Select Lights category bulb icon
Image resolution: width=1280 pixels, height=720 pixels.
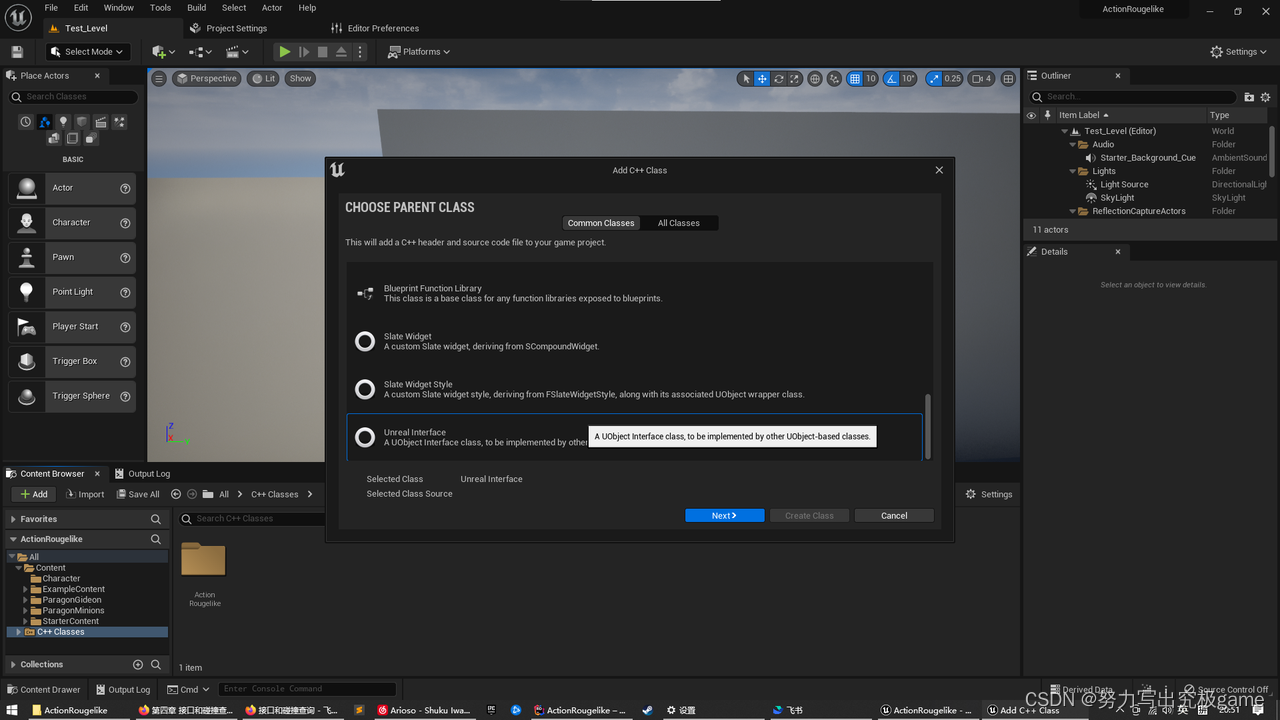[x=63, y=122]
